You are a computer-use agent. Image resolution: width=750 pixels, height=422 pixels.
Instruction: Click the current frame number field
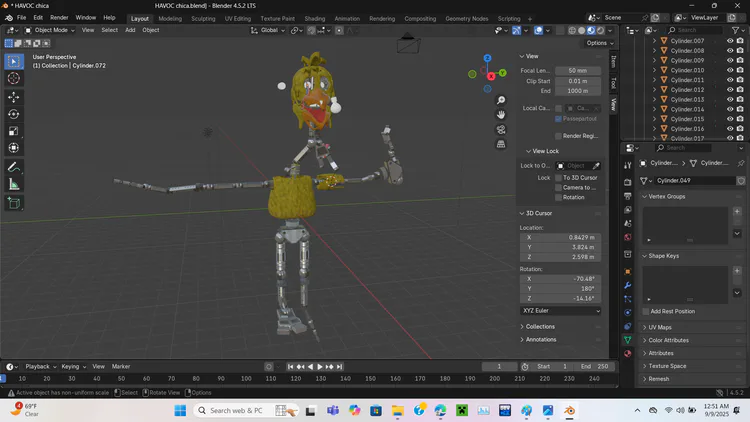(x=499, y=367)
